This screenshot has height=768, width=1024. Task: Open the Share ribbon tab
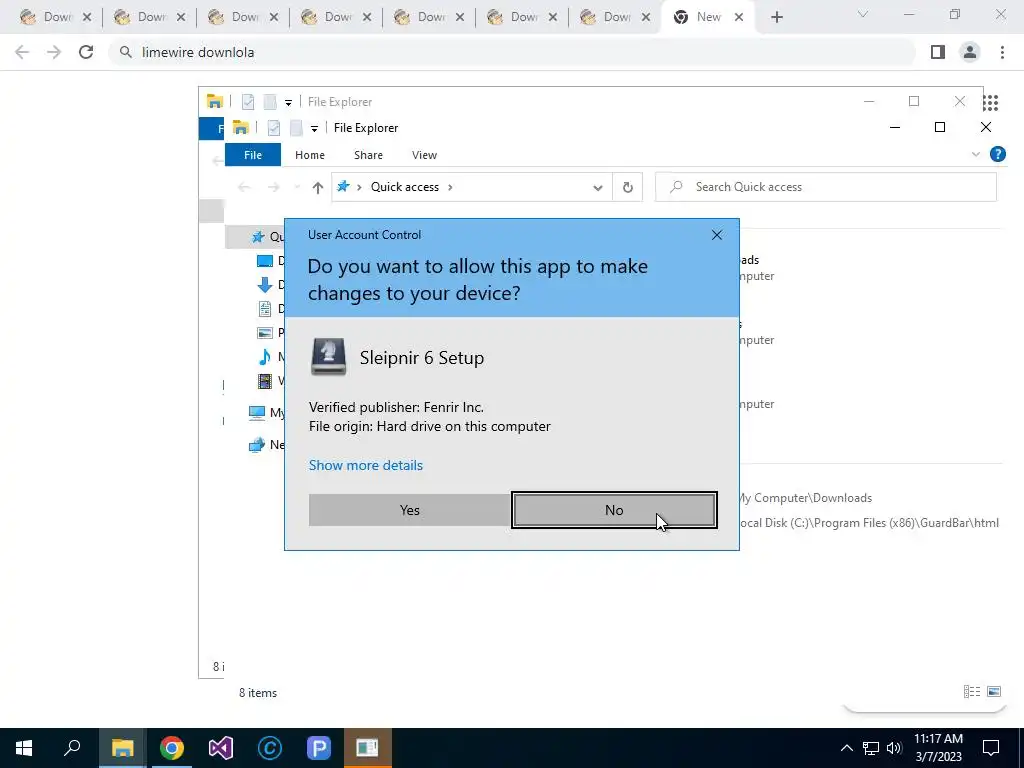(x=368, y=155)
